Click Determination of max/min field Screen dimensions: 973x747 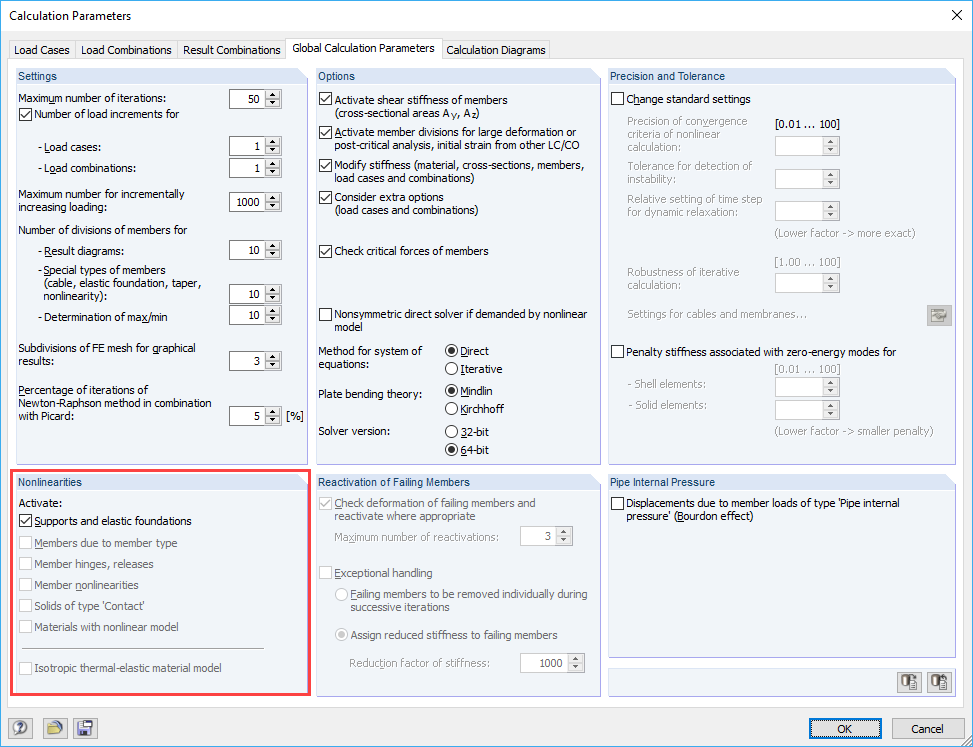(247, 315)
